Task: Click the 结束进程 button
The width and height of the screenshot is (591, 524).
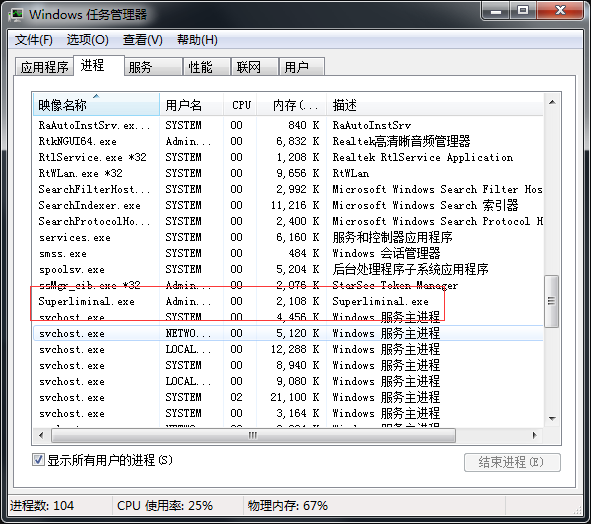Action: coord(512,462)
